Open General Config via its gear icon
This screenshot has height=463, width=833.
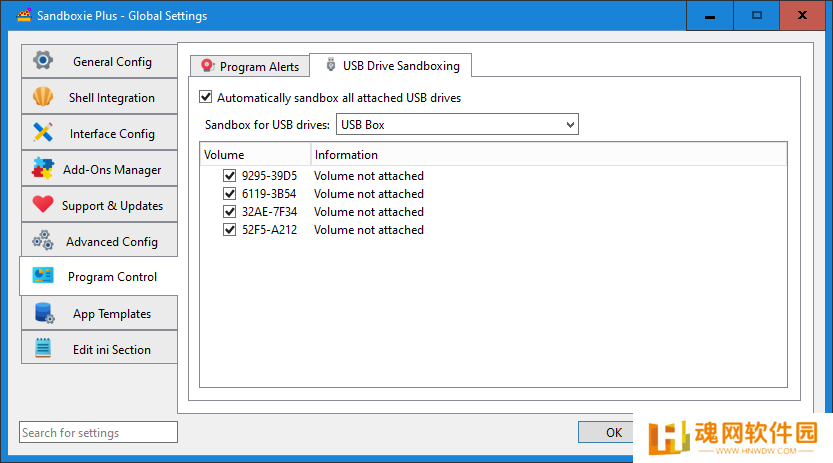42,60
